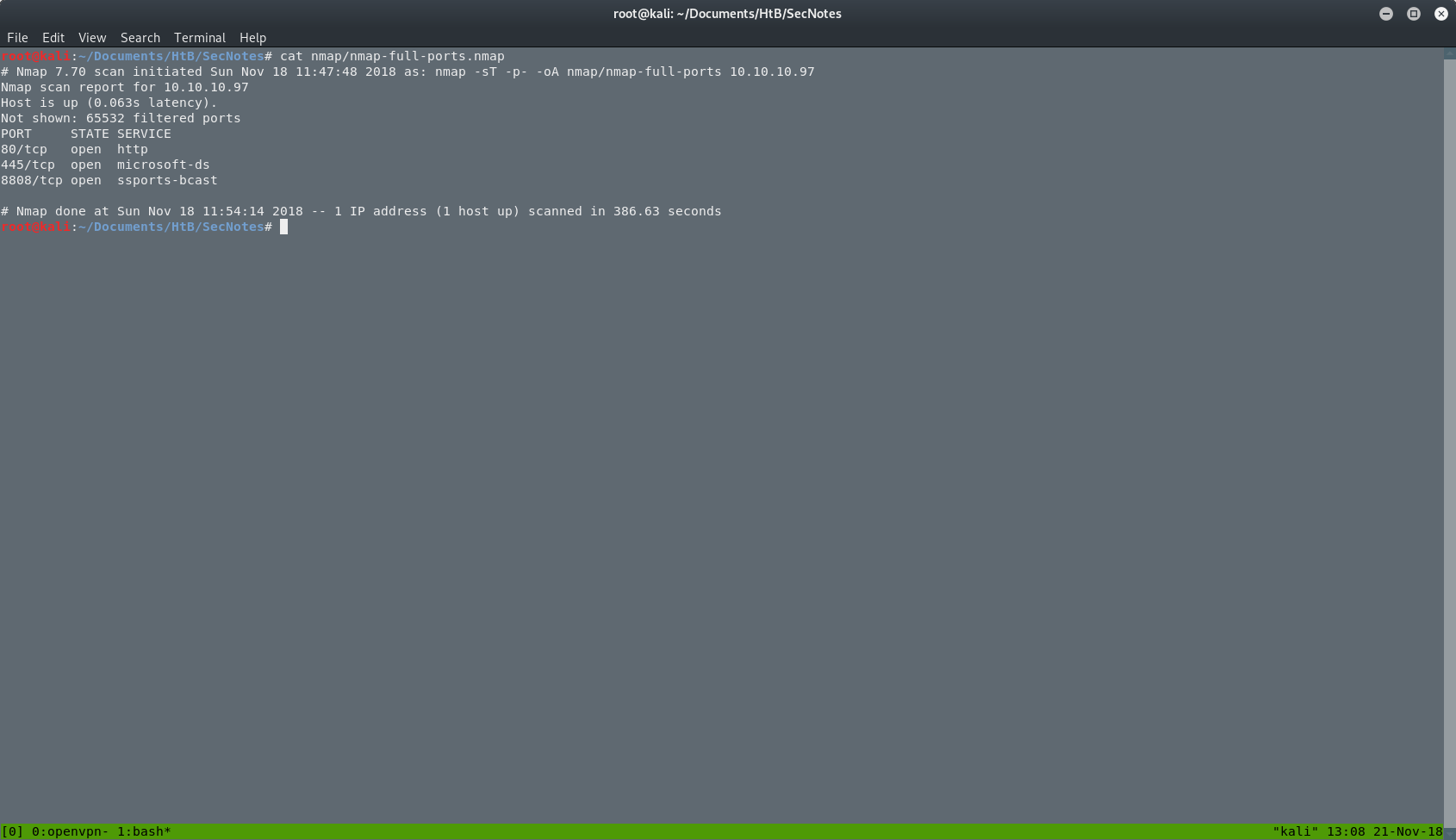Select the 0:openvpn tmux window

[x=70, y=831]
